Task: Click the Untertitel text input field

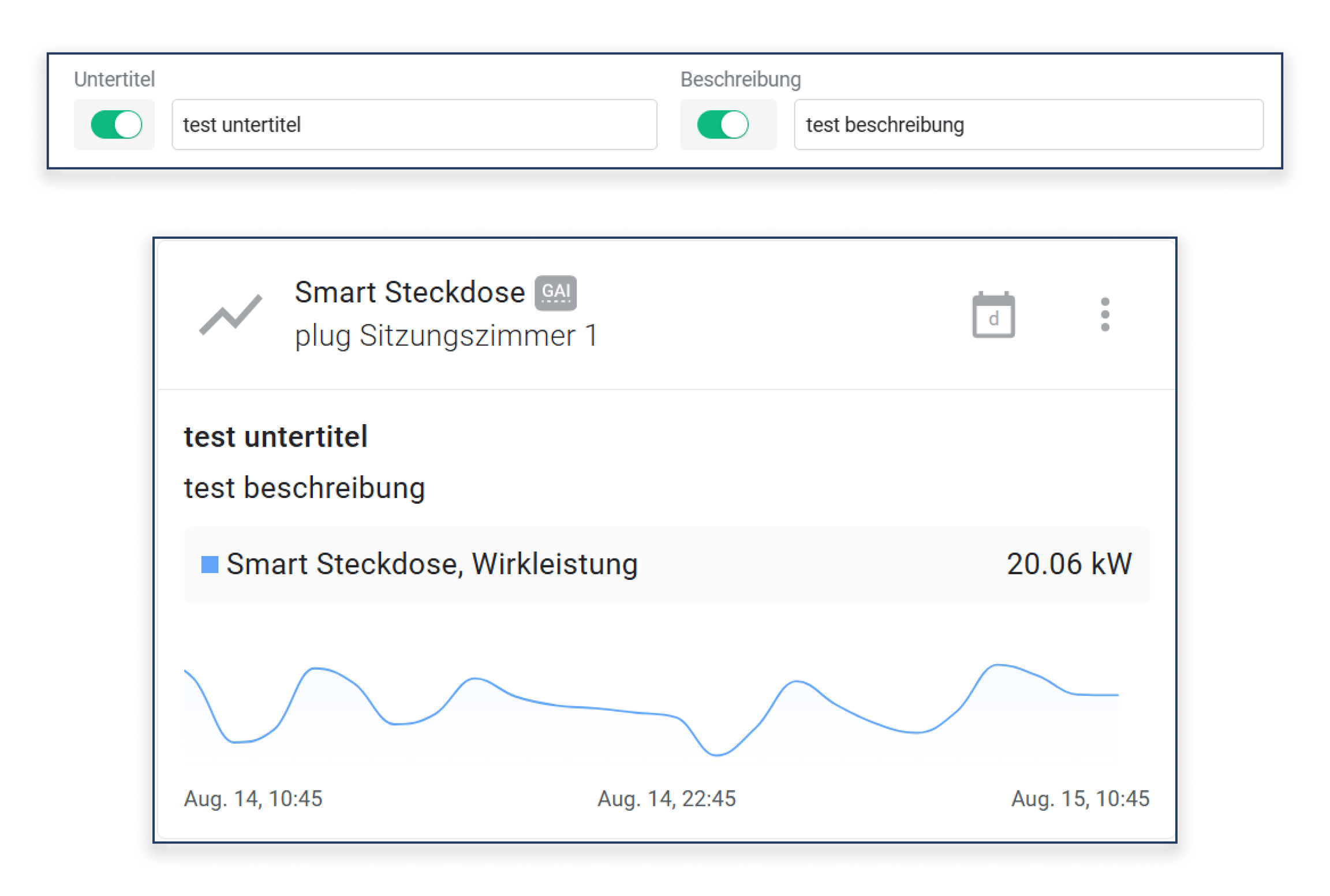Action: pos(414,125)
